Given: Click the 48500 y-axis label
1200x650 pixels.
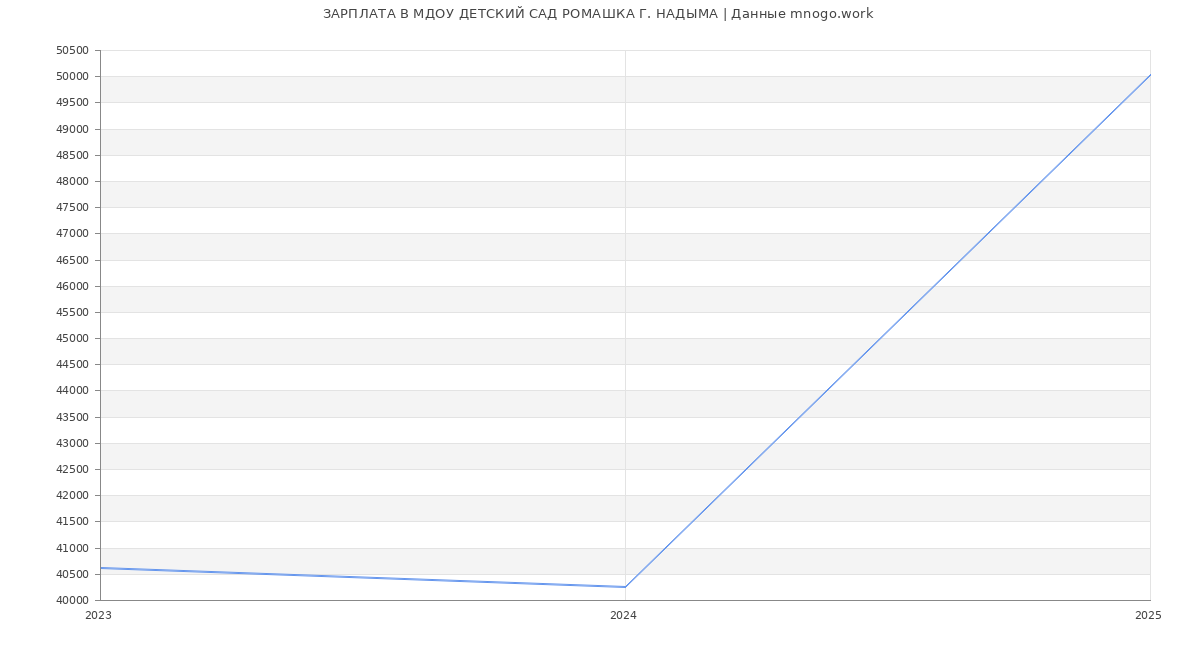Looking at the screenshot, I should [72, 156].
